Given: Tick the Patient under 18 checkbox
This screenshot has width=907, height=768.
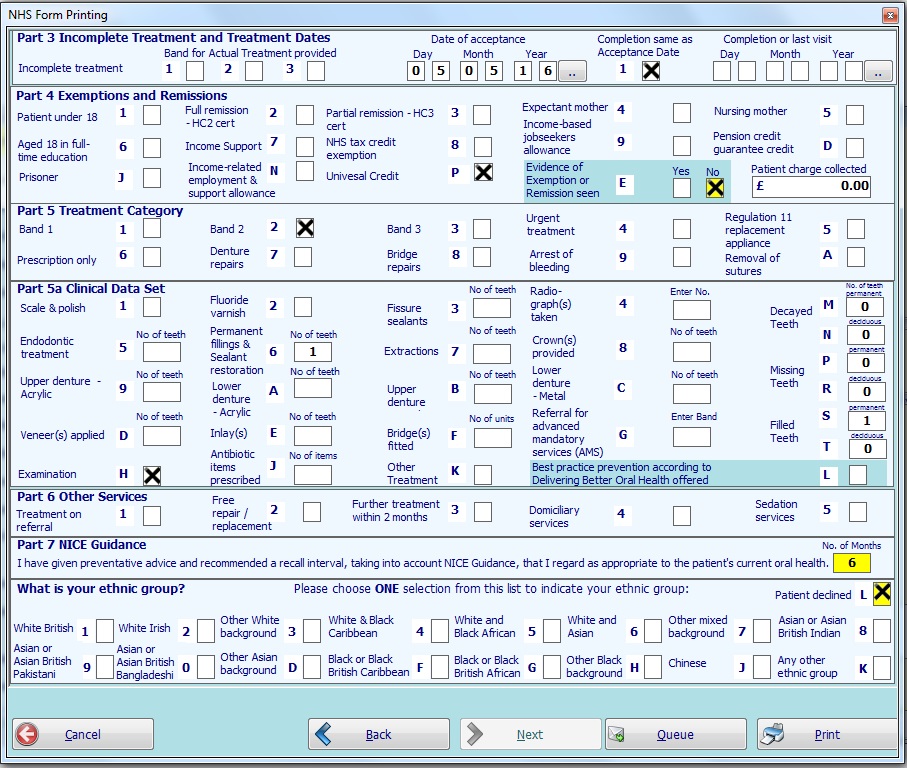Looking at the screenshot, I should pyautogui.click(x=152, y=115).
